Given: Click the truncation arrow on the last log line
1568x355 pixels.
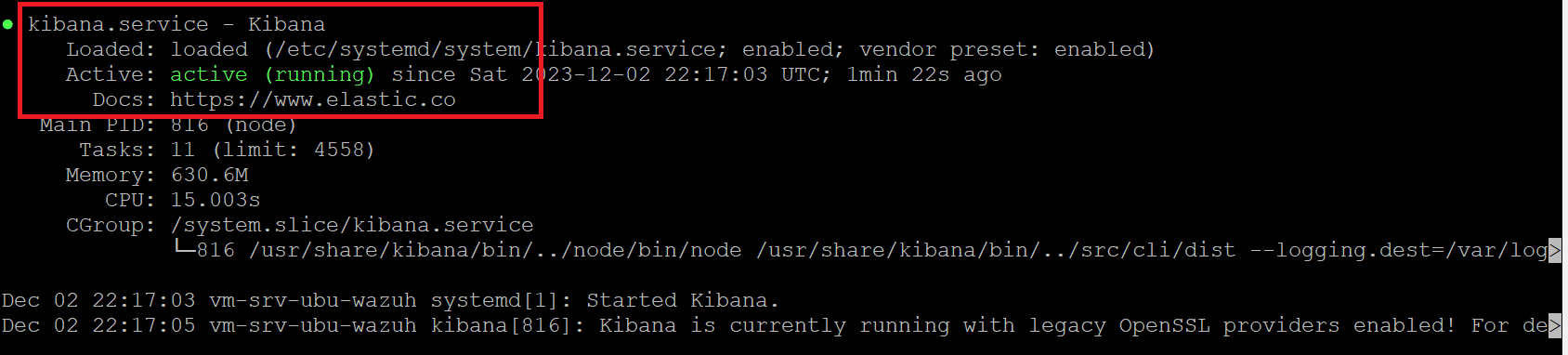Looking at the screenshot, I should tap(1555, 325).
